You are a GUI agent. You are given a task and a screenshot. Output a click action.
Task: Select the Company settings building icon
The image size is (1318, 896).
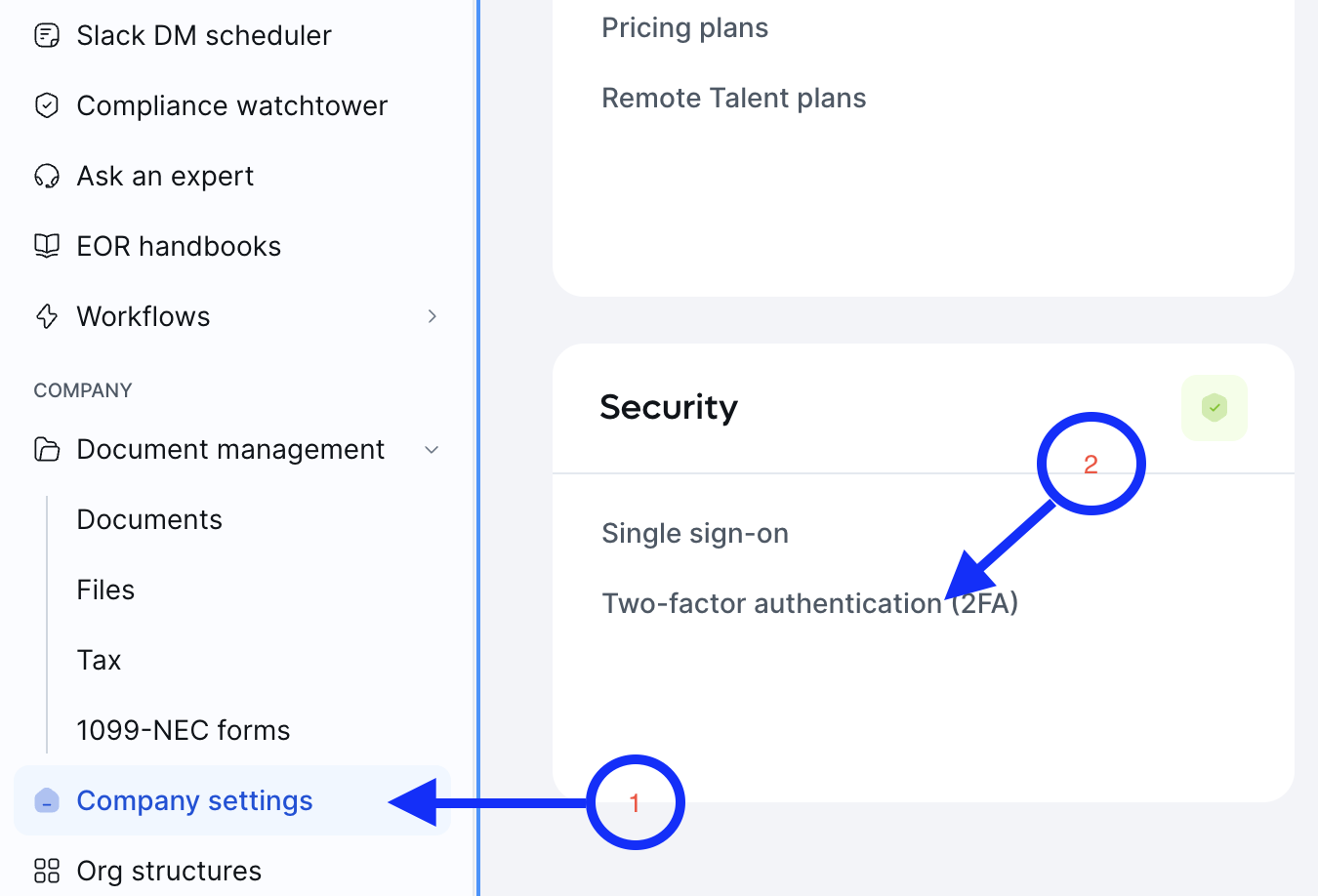[46, 800]
